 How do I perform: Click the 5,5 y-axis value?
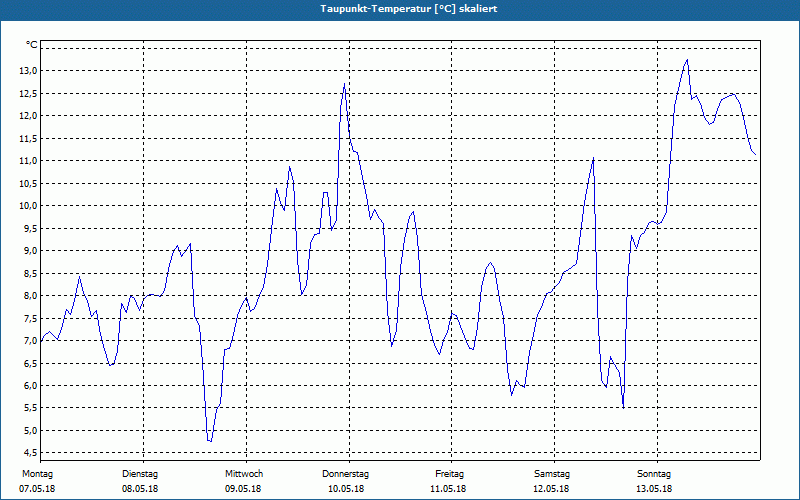click(30, 408)
